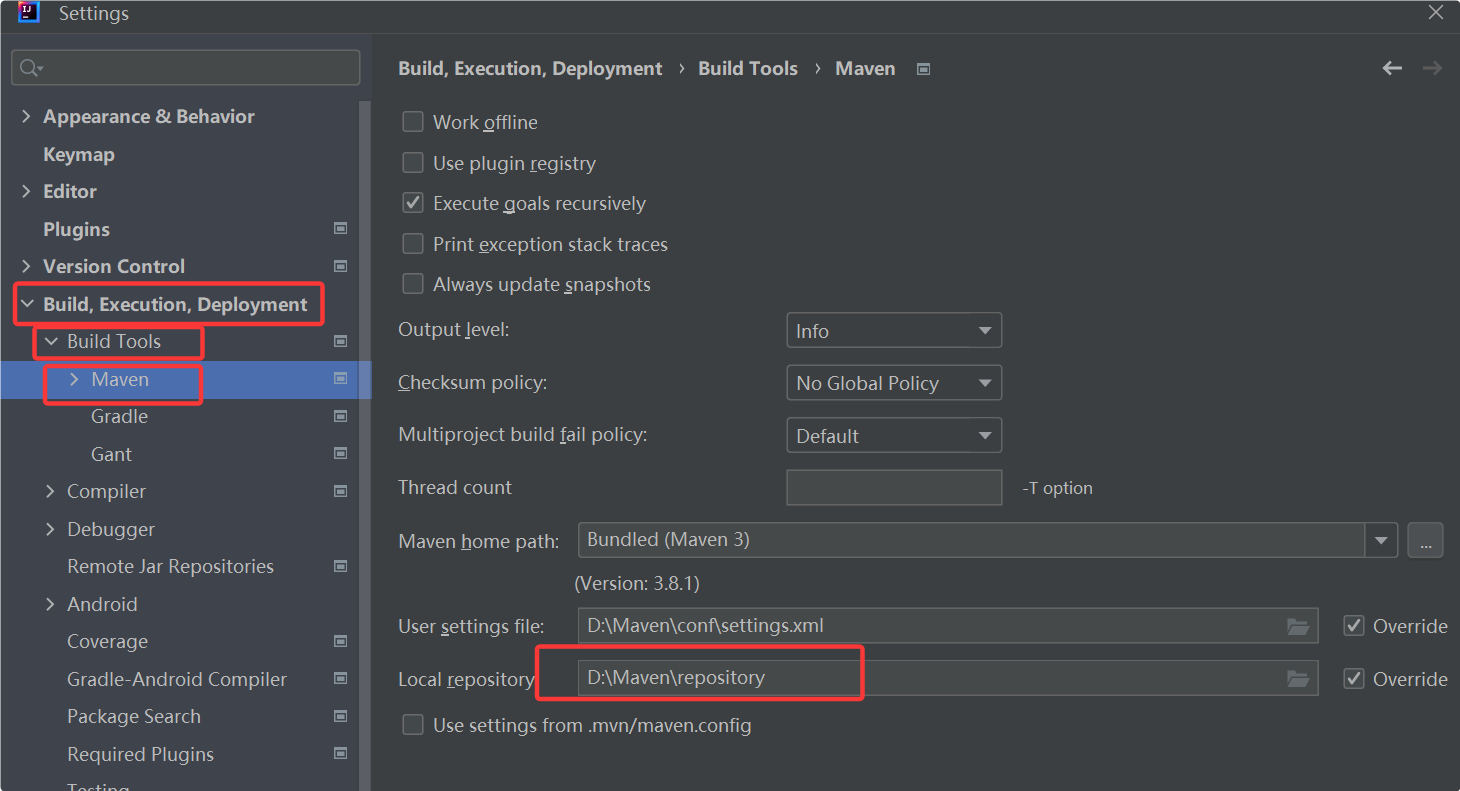Click the forward arrow icon
Screen dimensions: 1460x791
coord(1432,68)
